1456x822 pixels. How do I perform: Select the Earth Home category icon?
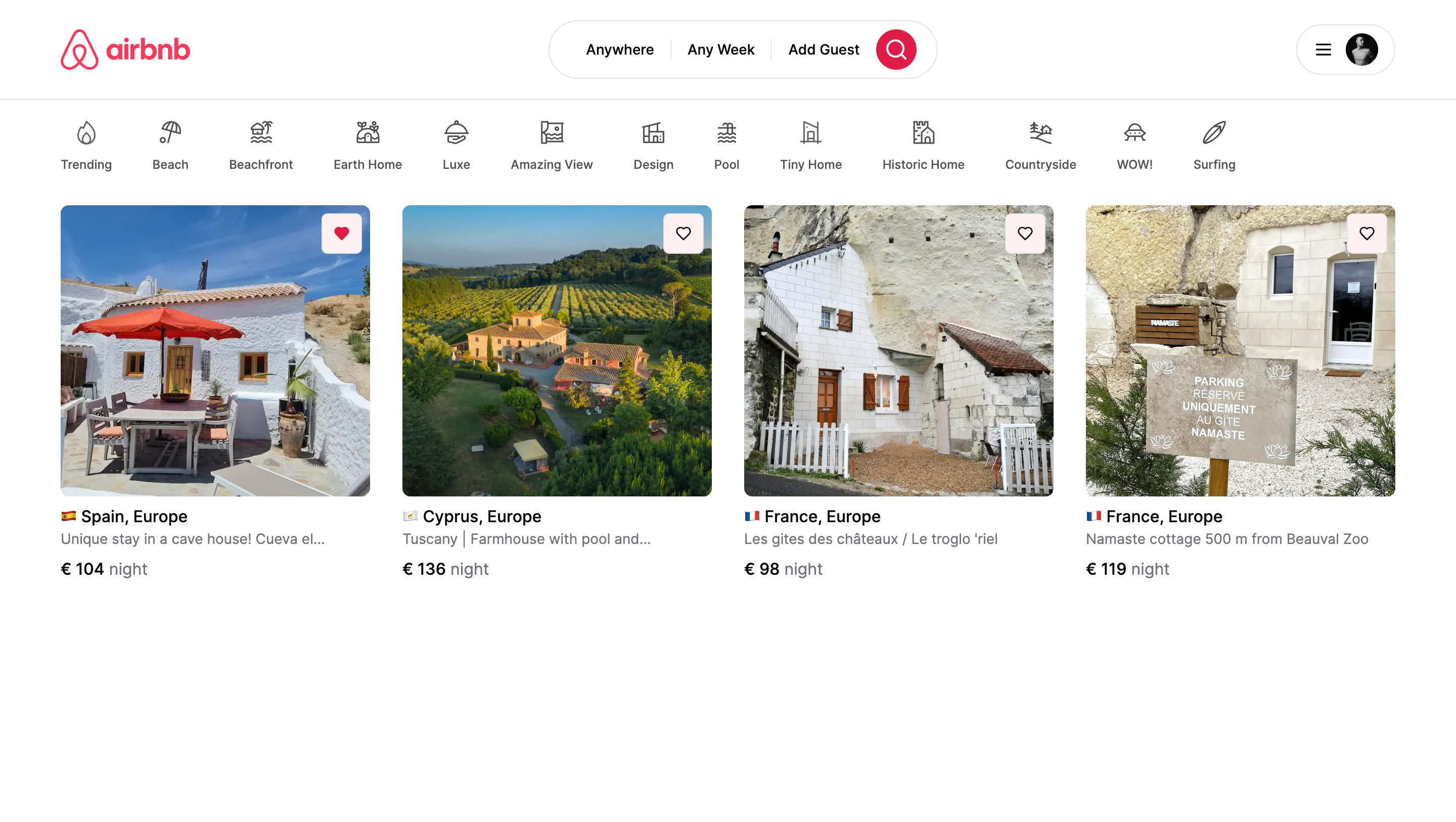coord(368,133)
